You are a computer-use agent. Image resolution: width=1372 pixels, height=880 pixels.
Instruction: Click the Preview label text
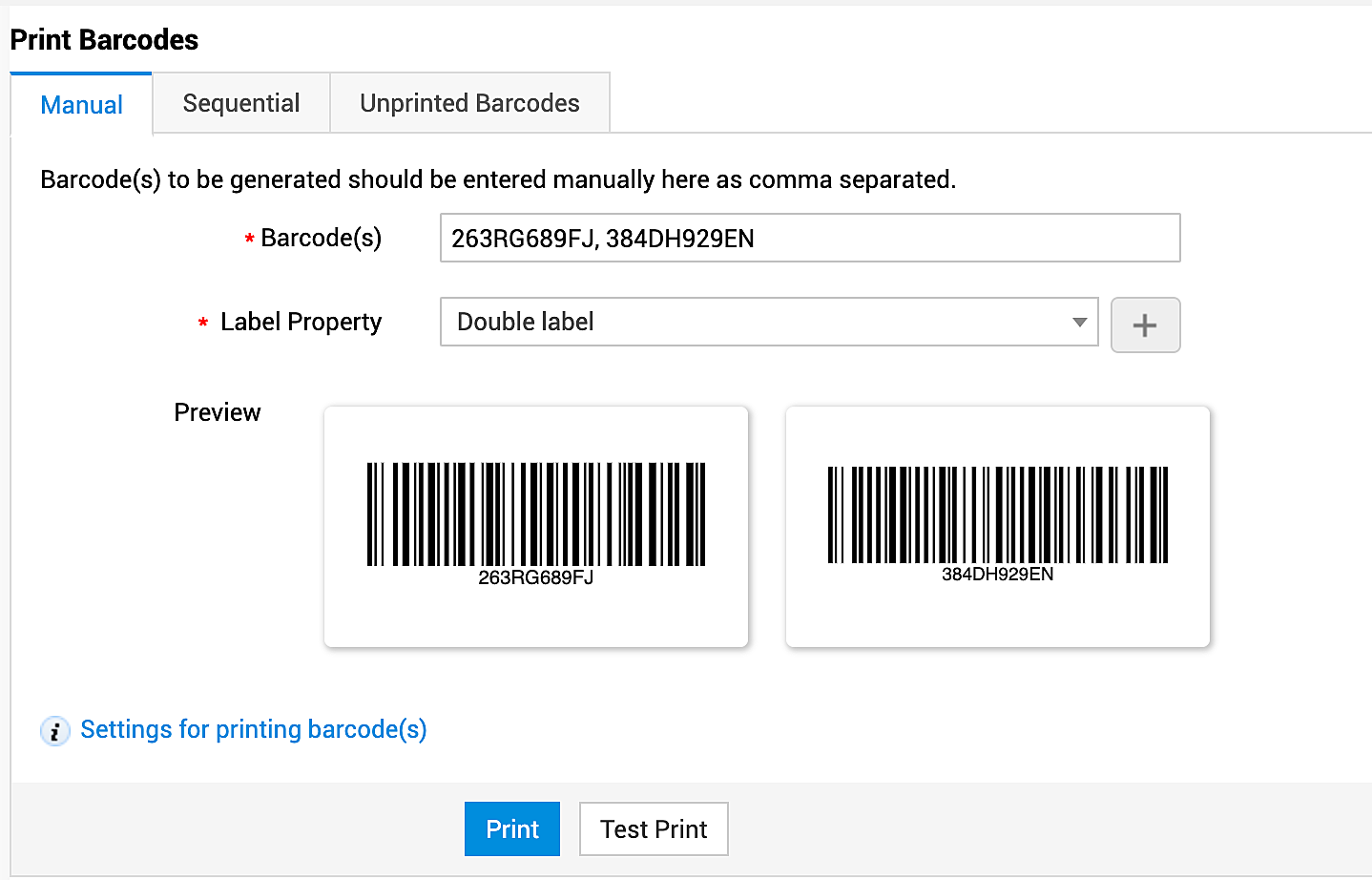pyautogui.click(x=218, y=412)
